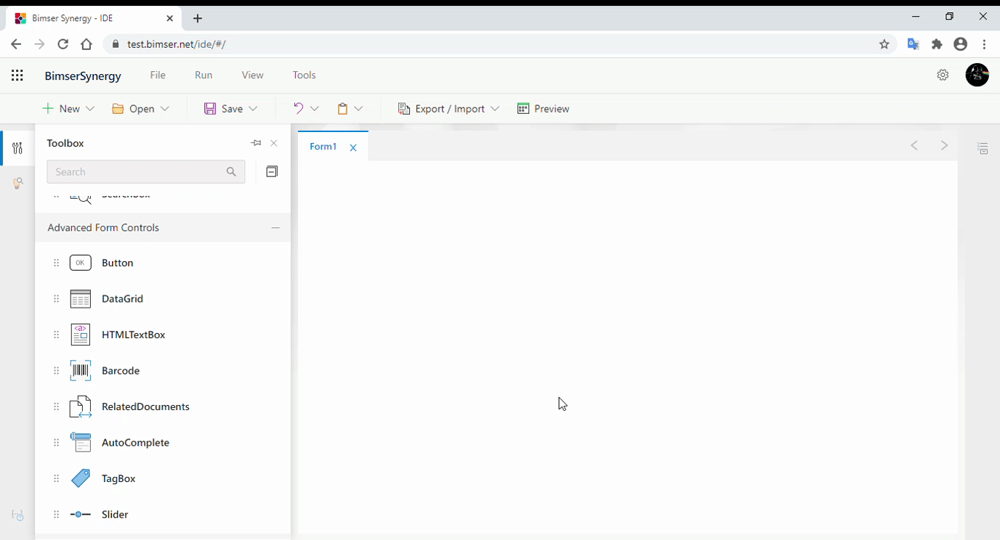Screen dimensions: 1000x540
Task: Click the HTMLTextBox control icon
Action: tap(81, 335)
